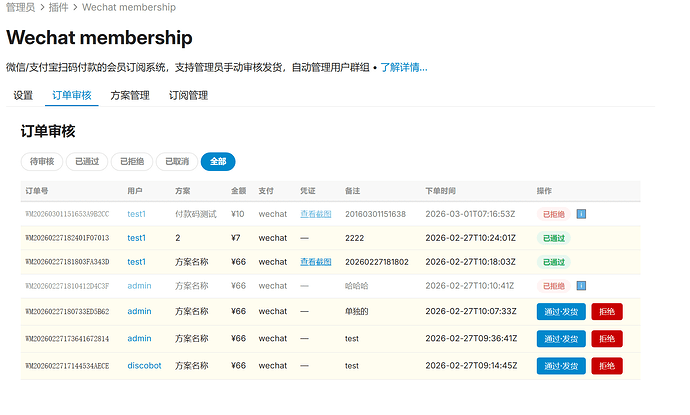690x415 pixels.
Task: Open the 订单审核 tab
Action: tap(71, 96)
